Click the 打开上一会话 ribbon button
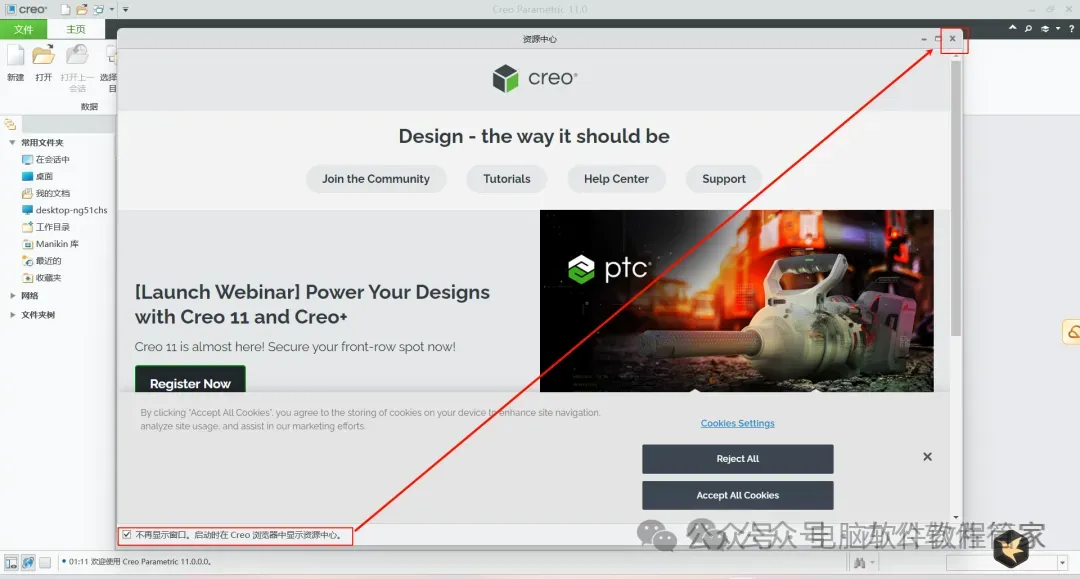This screenshot has height=579, width=1080. click(77, 67)
